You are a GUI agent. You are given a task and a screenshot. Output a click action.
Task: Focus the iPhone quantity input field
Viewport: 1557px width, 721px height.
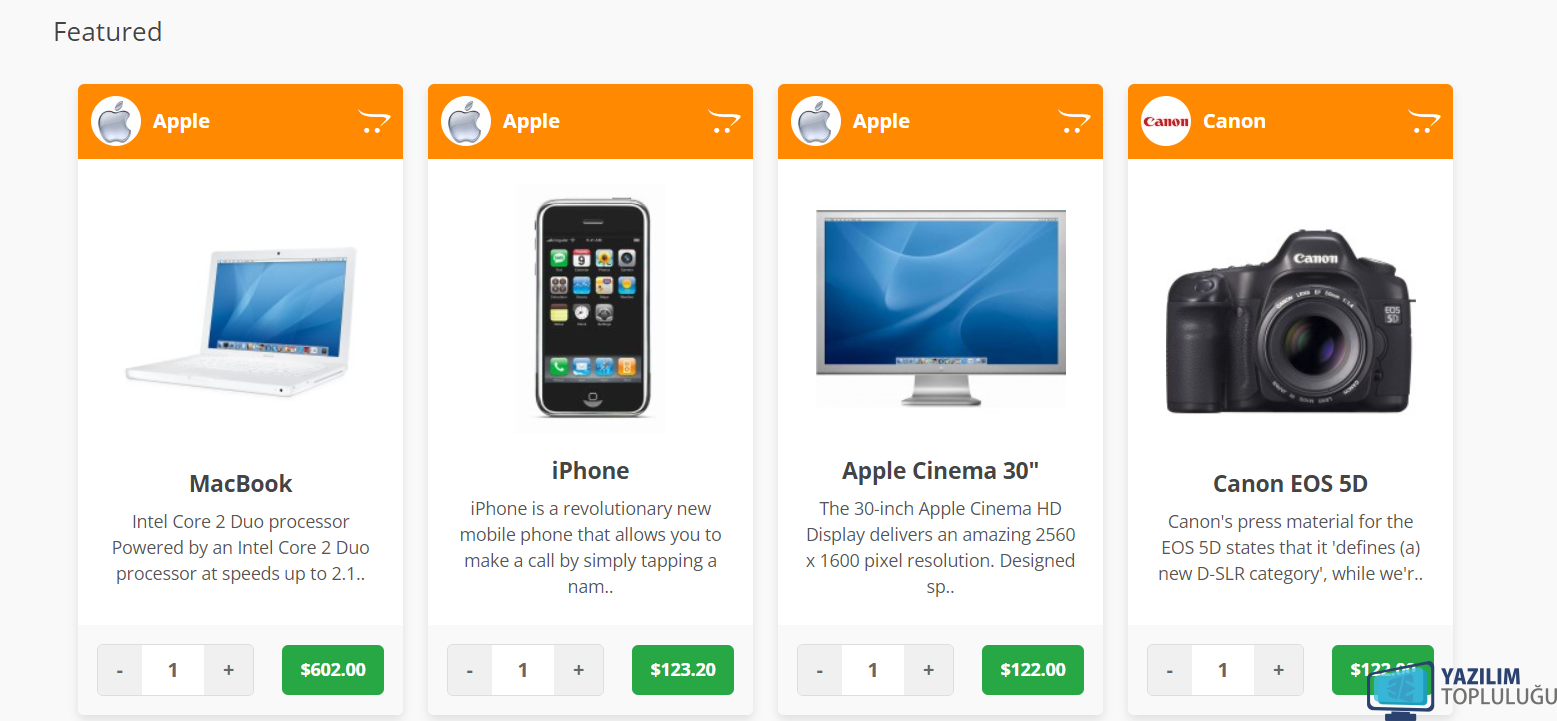click(x=523, y=670)
